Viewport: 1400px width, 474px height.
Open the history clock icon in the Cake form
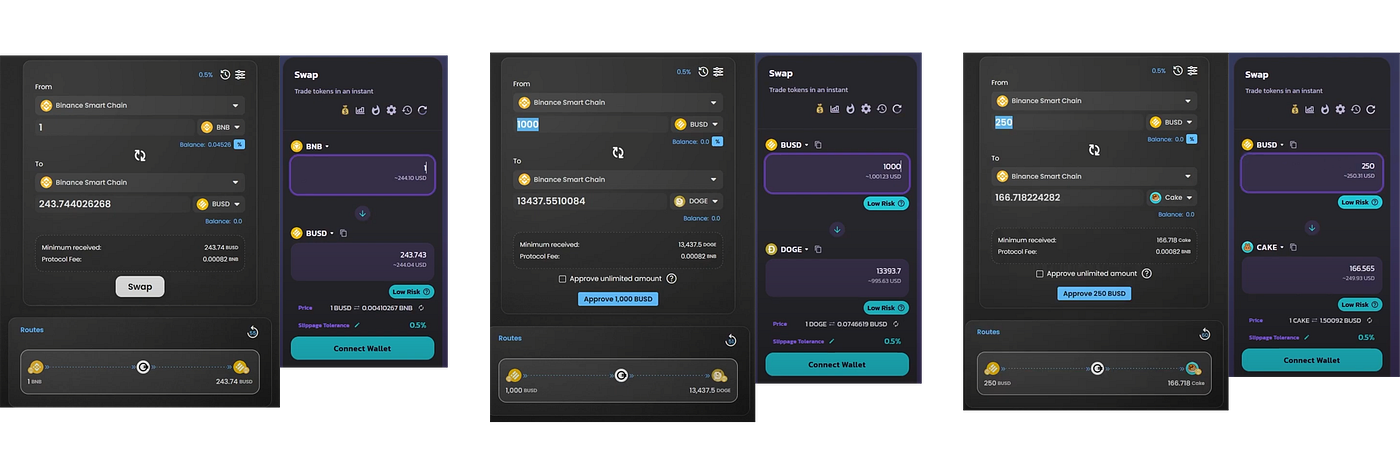click(1178, 71)
